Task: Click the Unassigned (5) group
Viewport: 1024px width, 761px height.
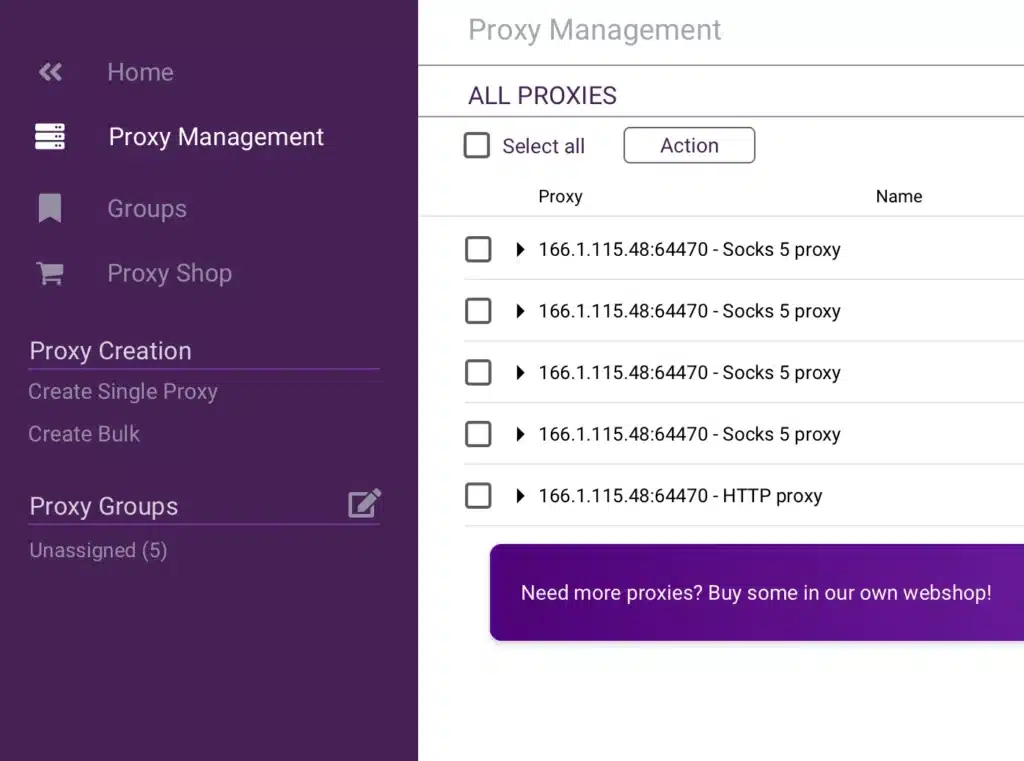Action: [x=98, y=550]
